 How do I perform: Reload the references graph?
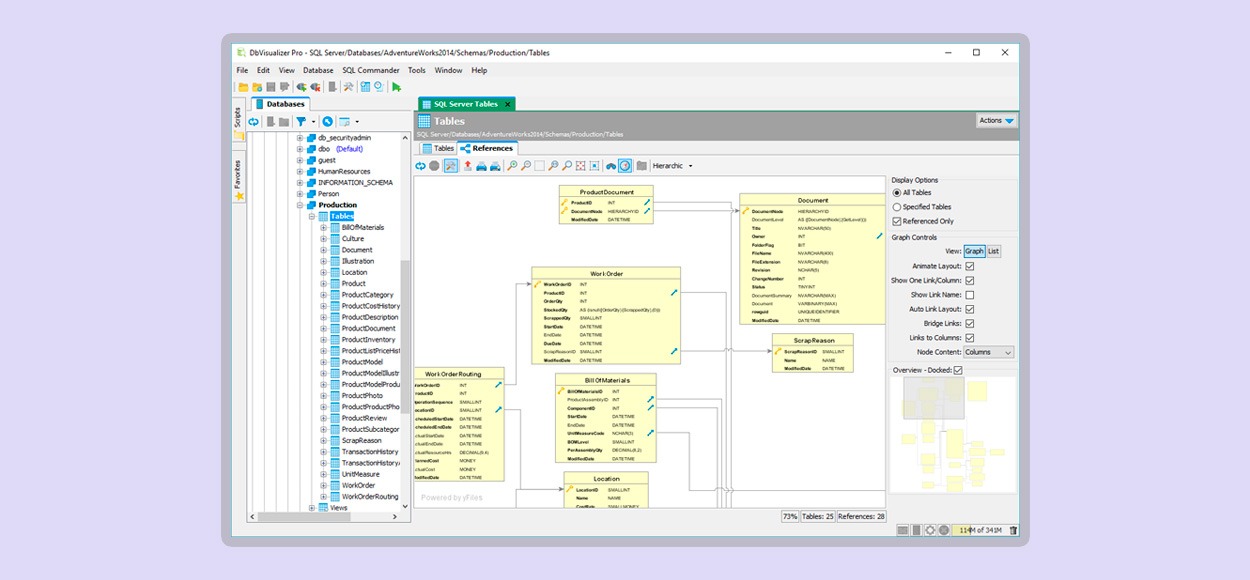tap(421, 166)
